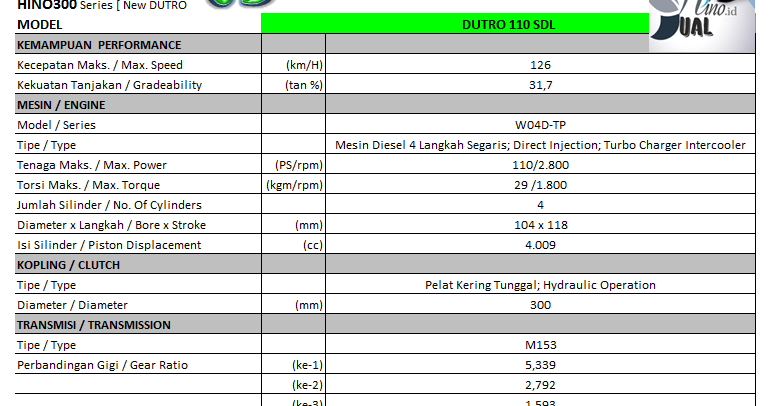The image size is (773, 406).
Task: Select the displacement value 4.009
Action: (x=540, y=245)
